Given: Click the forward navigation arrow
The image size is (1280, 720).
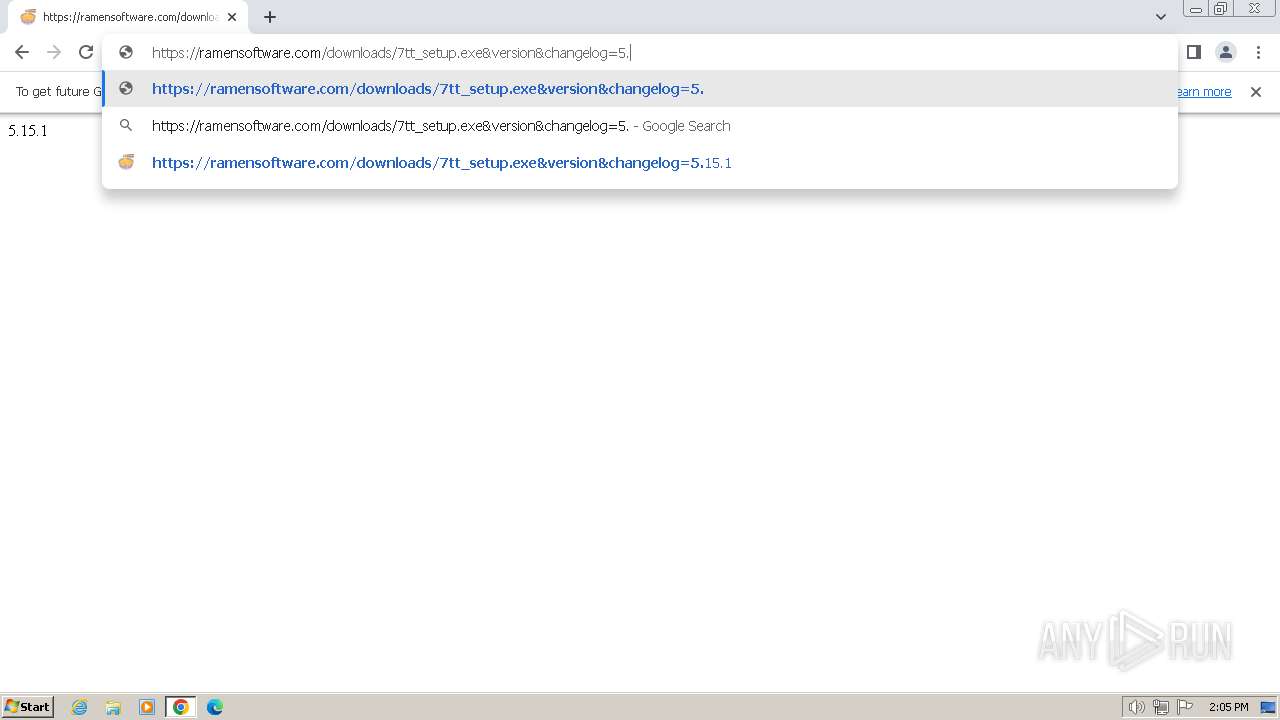Looking at the screenshot, I should [x=54, y=52].
